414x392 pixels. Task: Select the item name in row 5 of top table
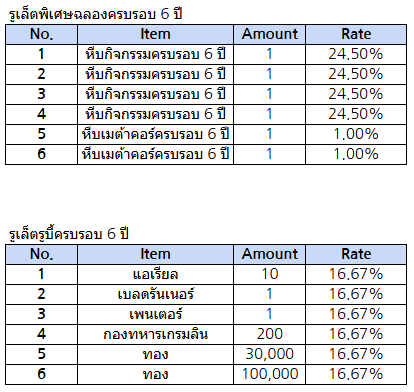(155, 134)
